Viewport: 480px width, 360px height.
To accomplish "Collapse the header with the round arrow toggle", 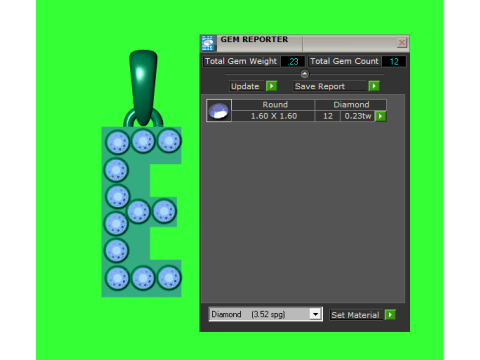I will [305, 74].
